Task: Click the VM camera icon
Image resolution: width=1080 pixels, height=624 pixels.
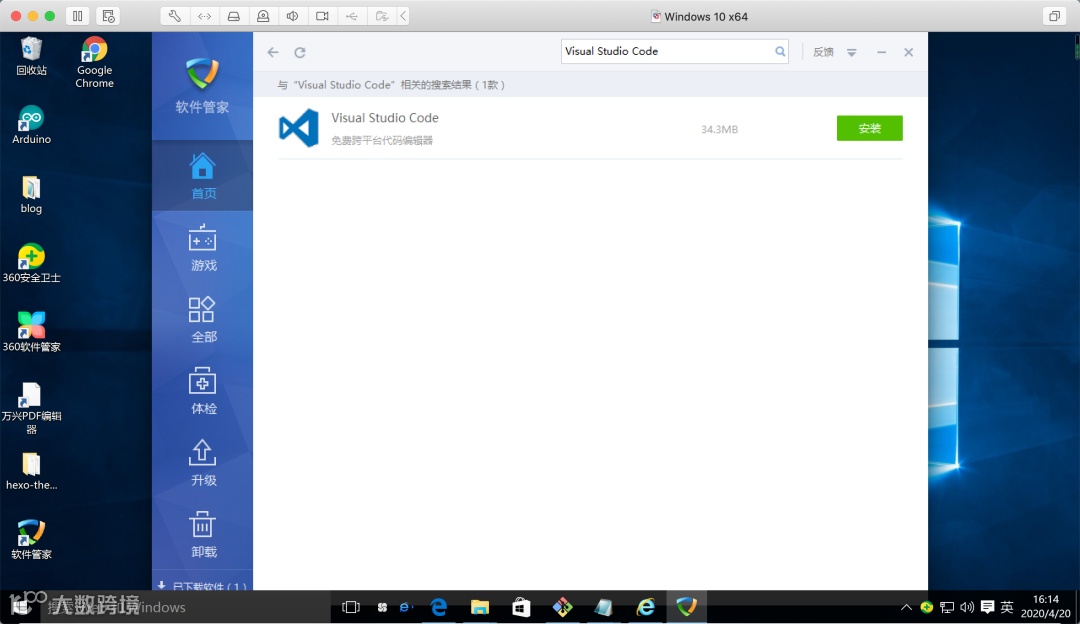Action: tap(322, 16)
